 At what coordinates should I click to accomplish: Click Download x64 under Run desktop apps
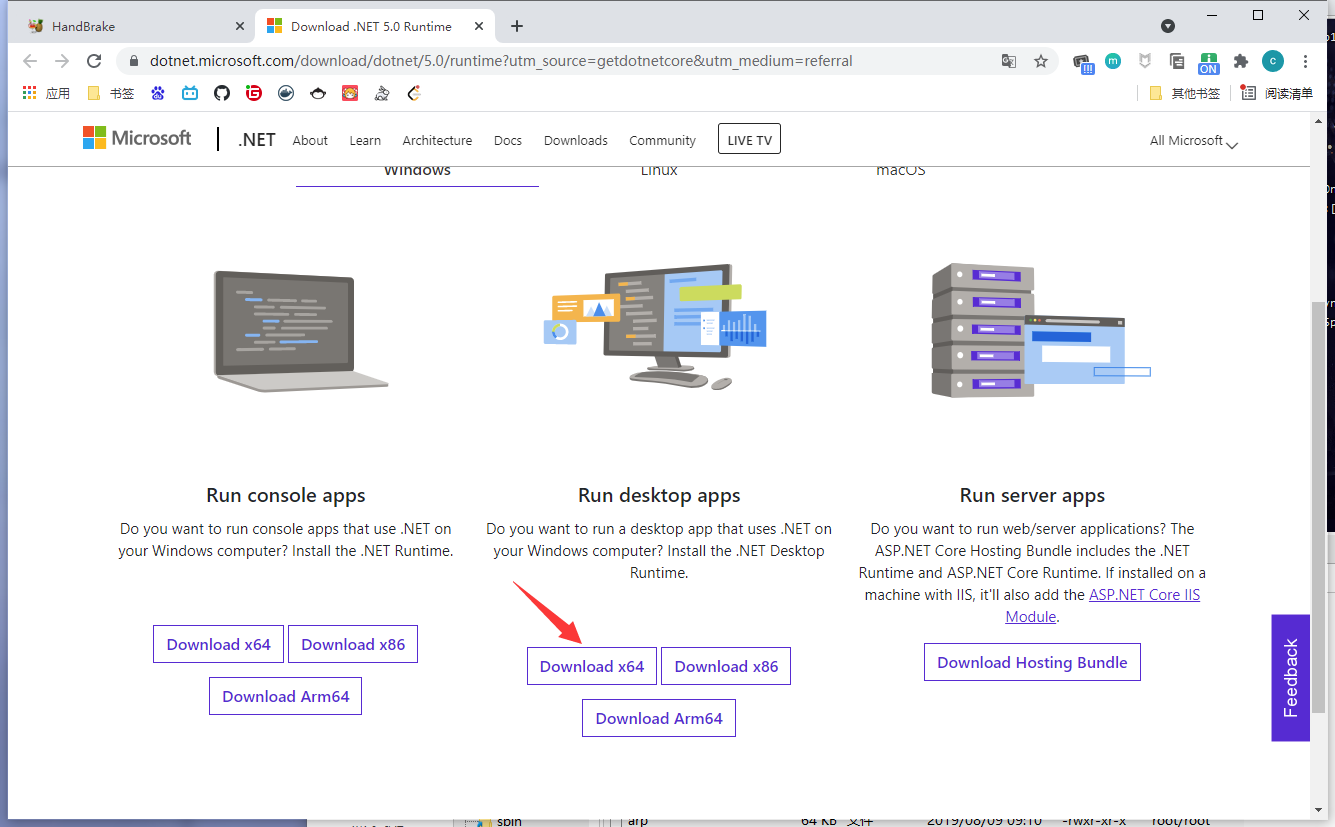pyautogui.click(x=592, y=667)
